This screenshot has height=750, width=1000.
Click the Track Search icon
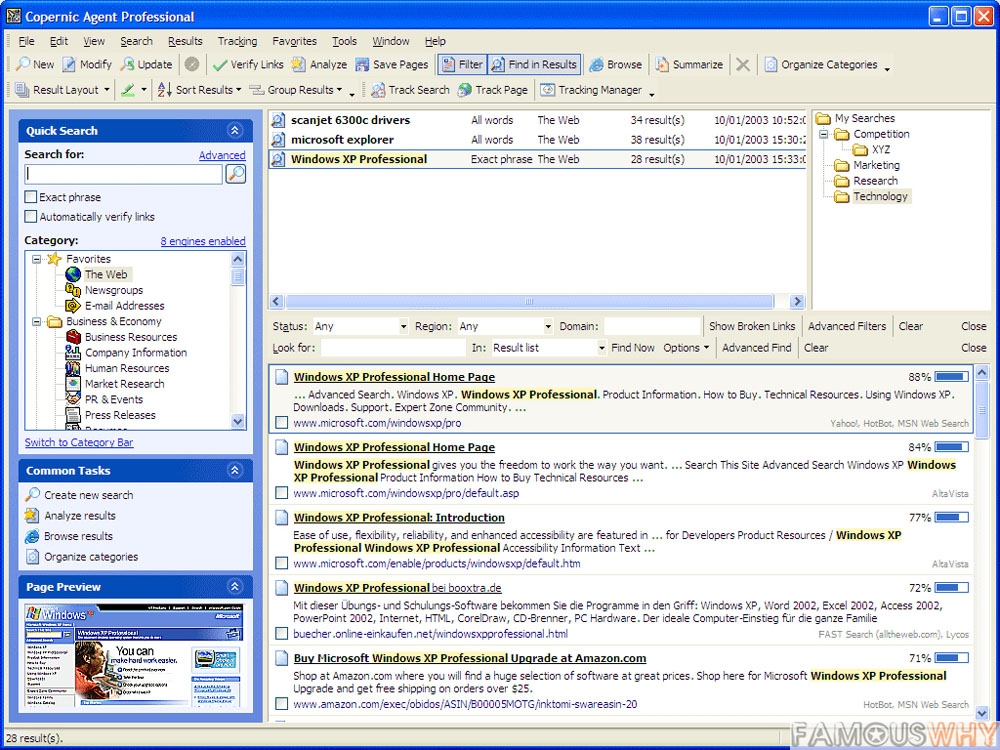378,90
